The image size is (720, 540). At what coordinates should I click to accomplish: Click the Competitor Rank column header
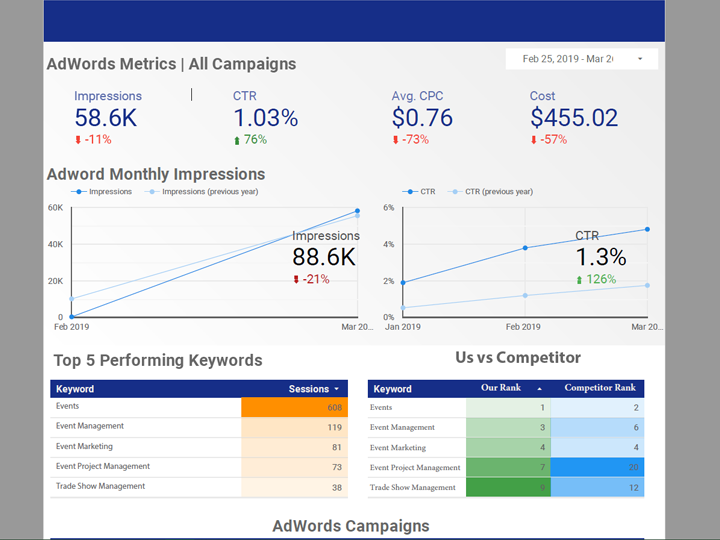point(600,388)
